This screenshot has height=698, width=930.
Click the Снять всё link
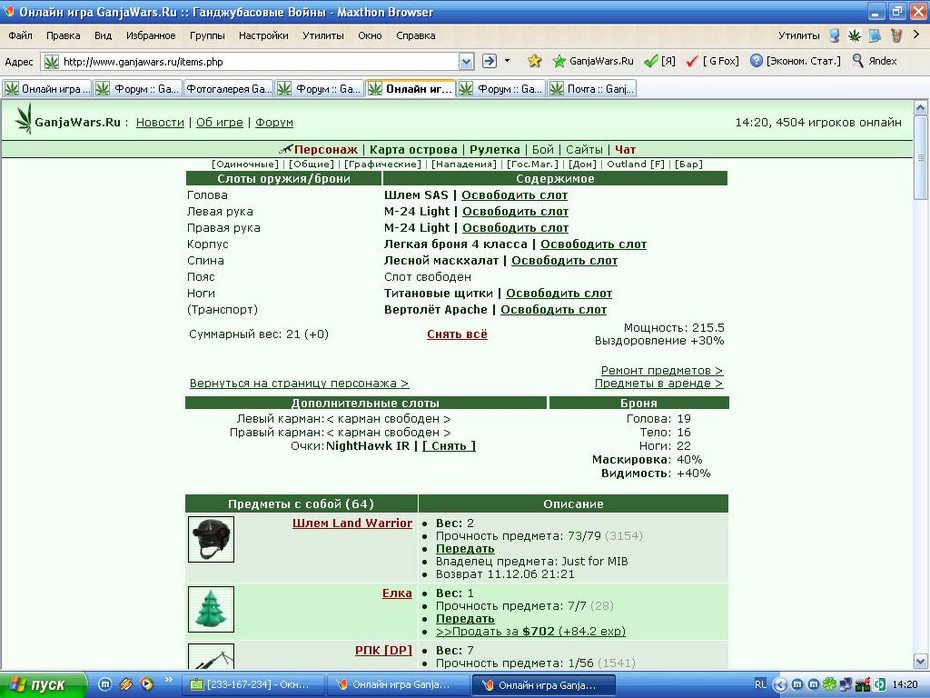pyautogui.click(x=457, y=334)
